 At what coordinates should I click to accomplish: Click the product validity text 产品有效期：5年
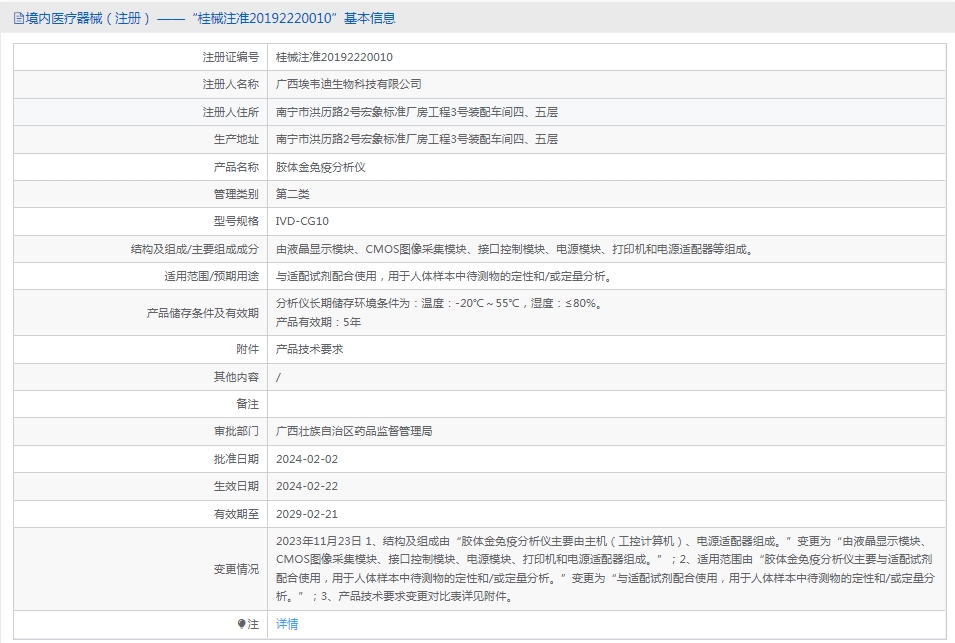(x=318, y=322)
